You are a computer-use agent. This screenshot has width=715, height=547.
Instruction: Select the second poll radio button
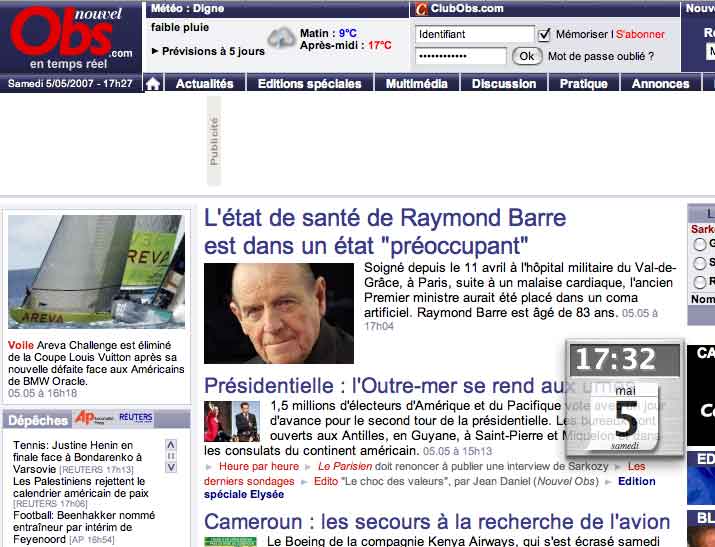pyautogui.click(x=699, y=263)
